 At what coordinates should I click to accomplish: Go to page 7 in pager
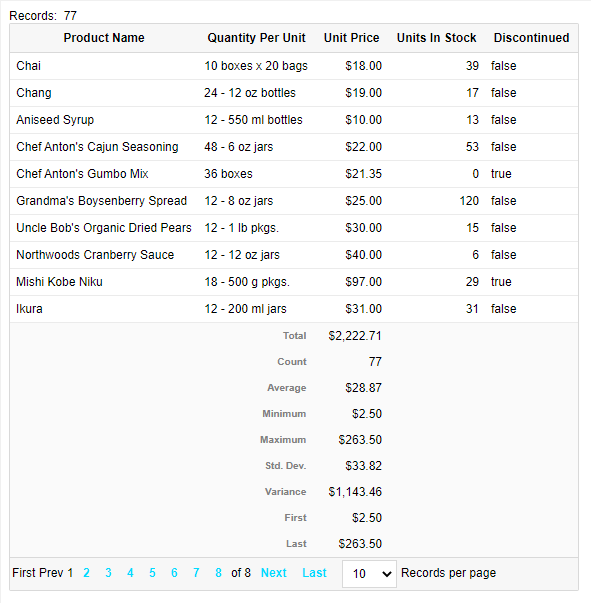pyautogui.click(x=196, y=573)
